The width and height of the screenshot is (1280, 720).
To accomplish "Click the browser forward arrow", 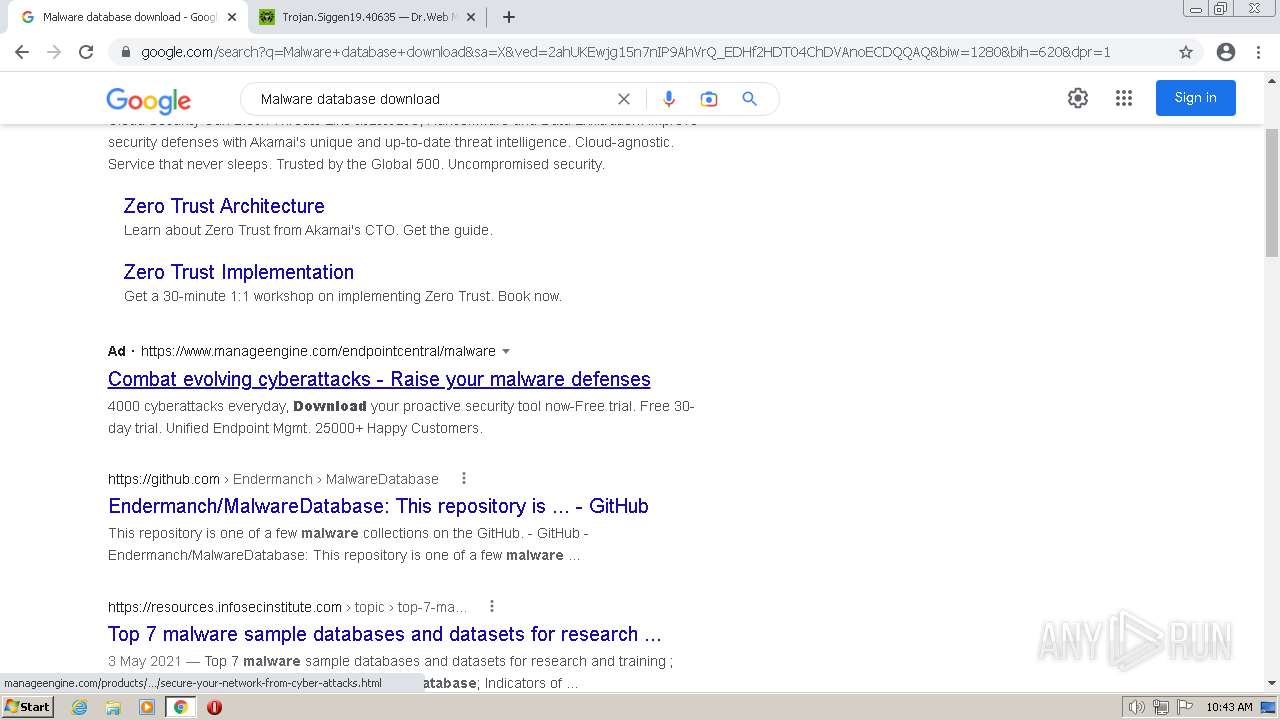I will click(54, 52).
